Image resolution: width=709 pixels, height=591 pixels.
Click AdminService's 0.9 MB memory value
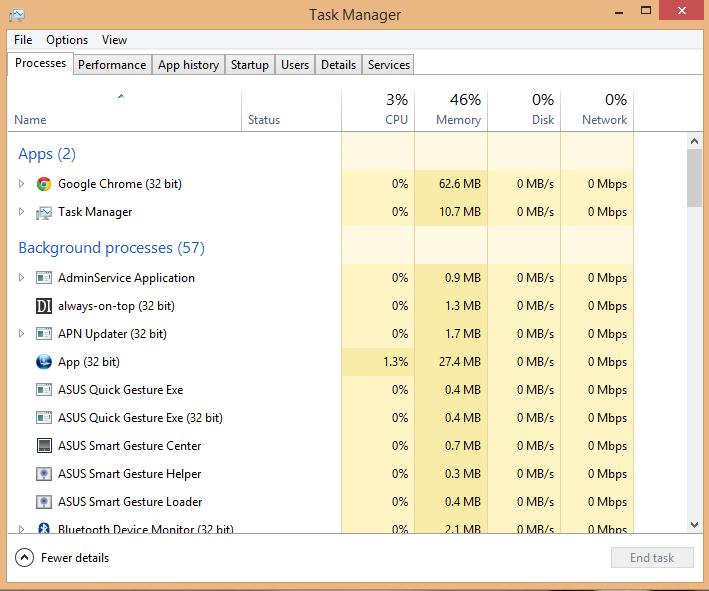463,278
